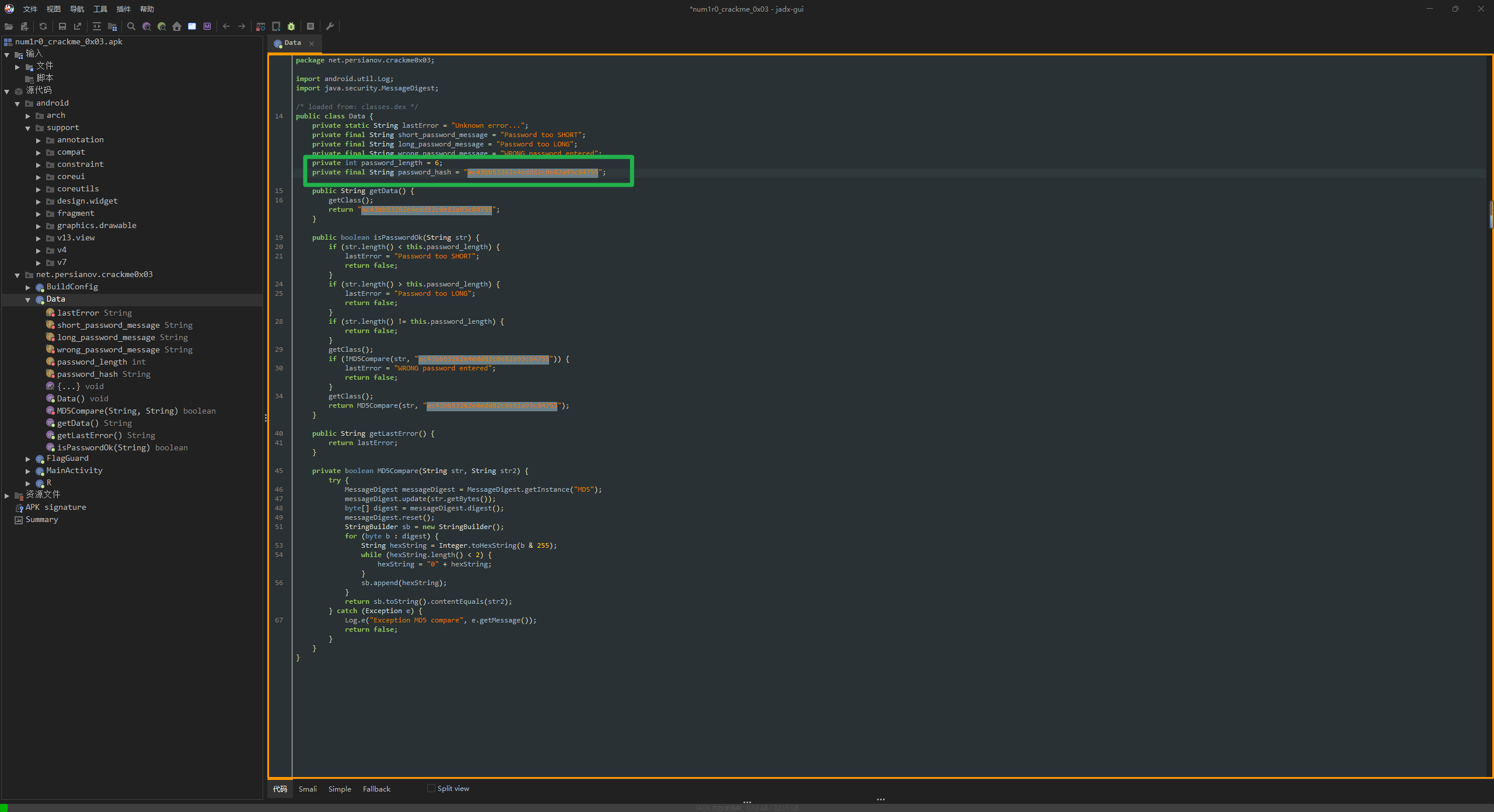Expand the arch package node

coord(28,116)
